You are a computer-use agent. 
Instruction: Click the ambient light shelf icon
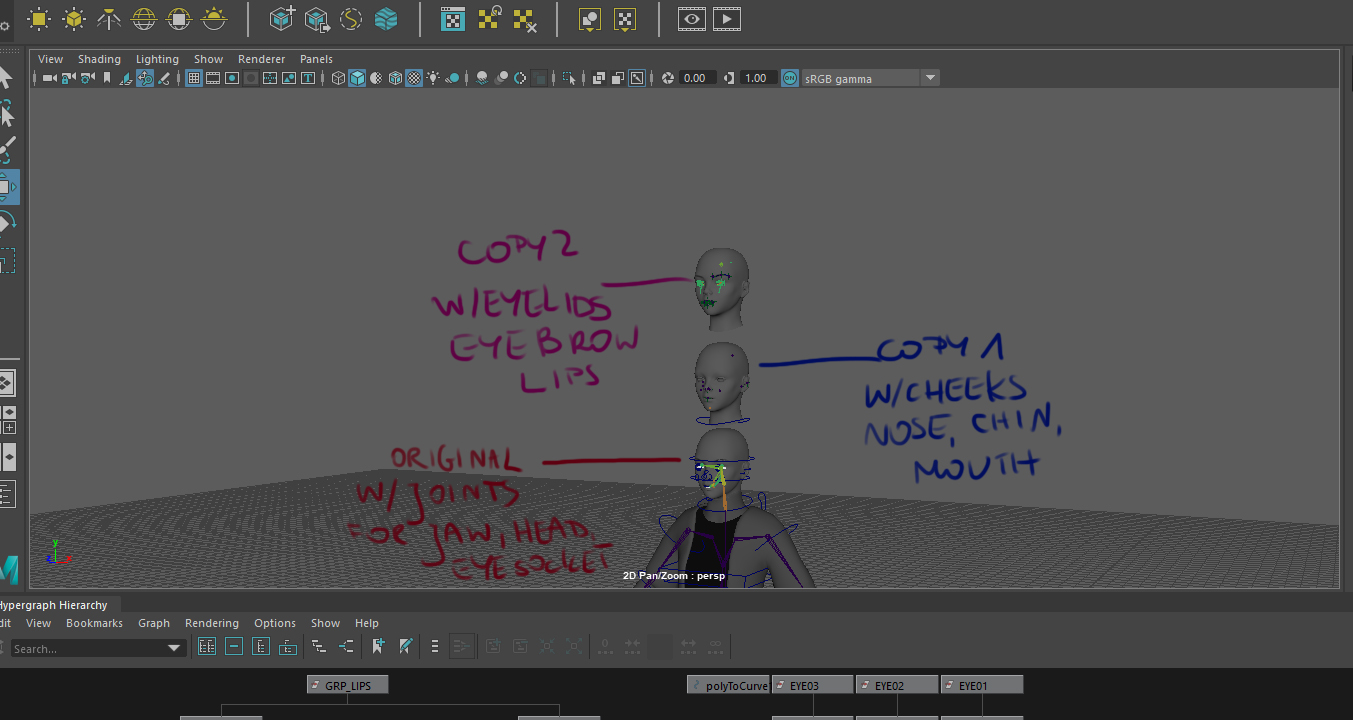click(39, 18)
